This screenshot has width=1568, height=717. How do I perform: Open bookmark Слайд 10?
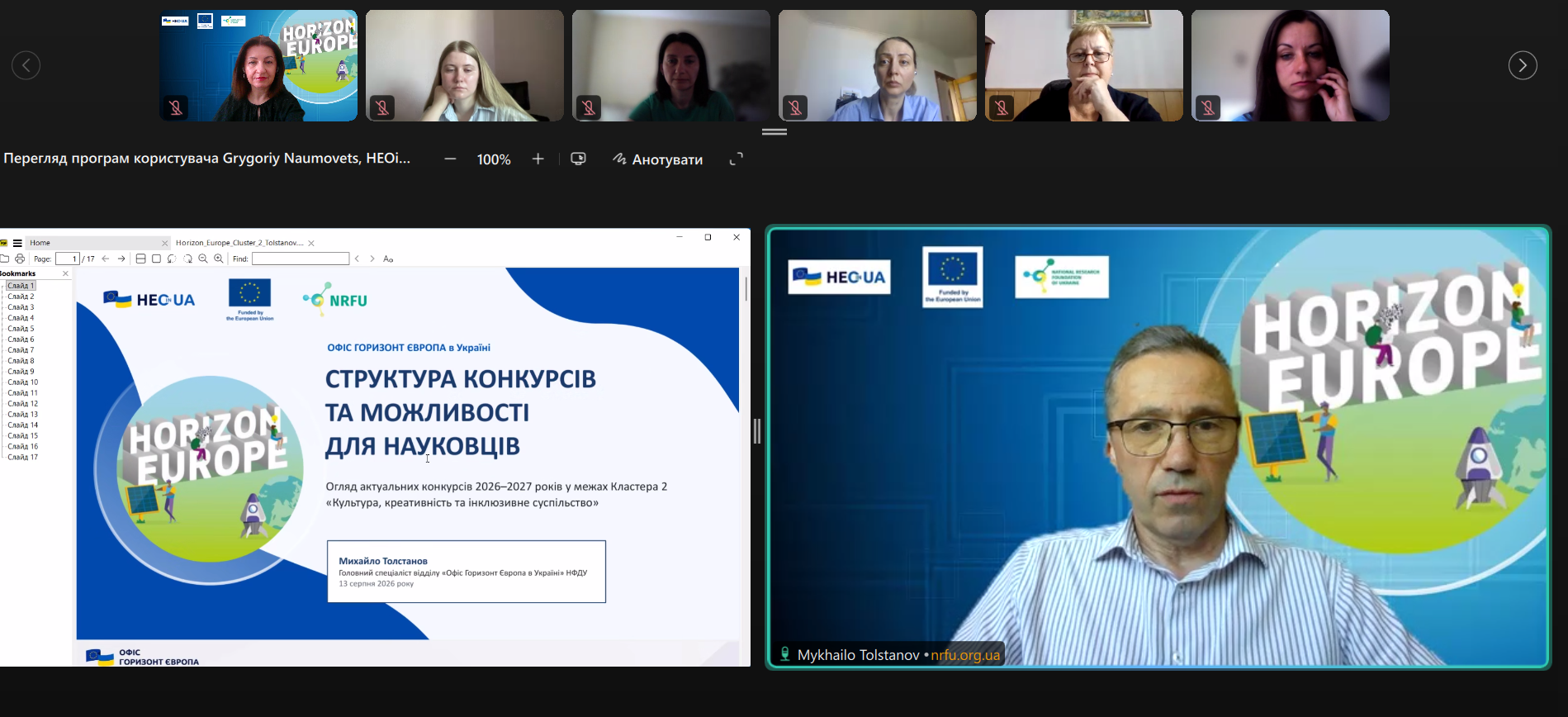(22, 382)
